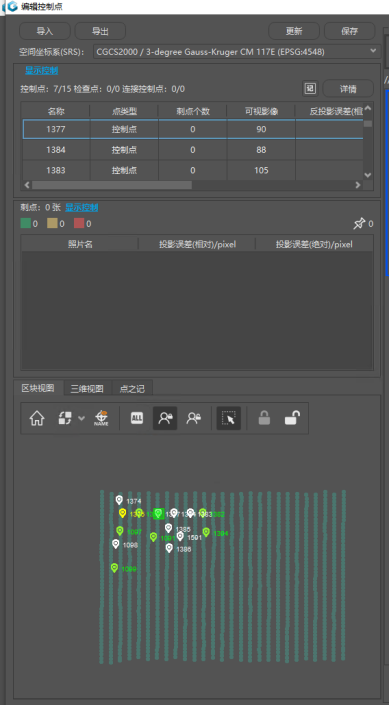Screen dimensions: 389x705
Task: Select the green marker 1097
Action: (120, 531)
